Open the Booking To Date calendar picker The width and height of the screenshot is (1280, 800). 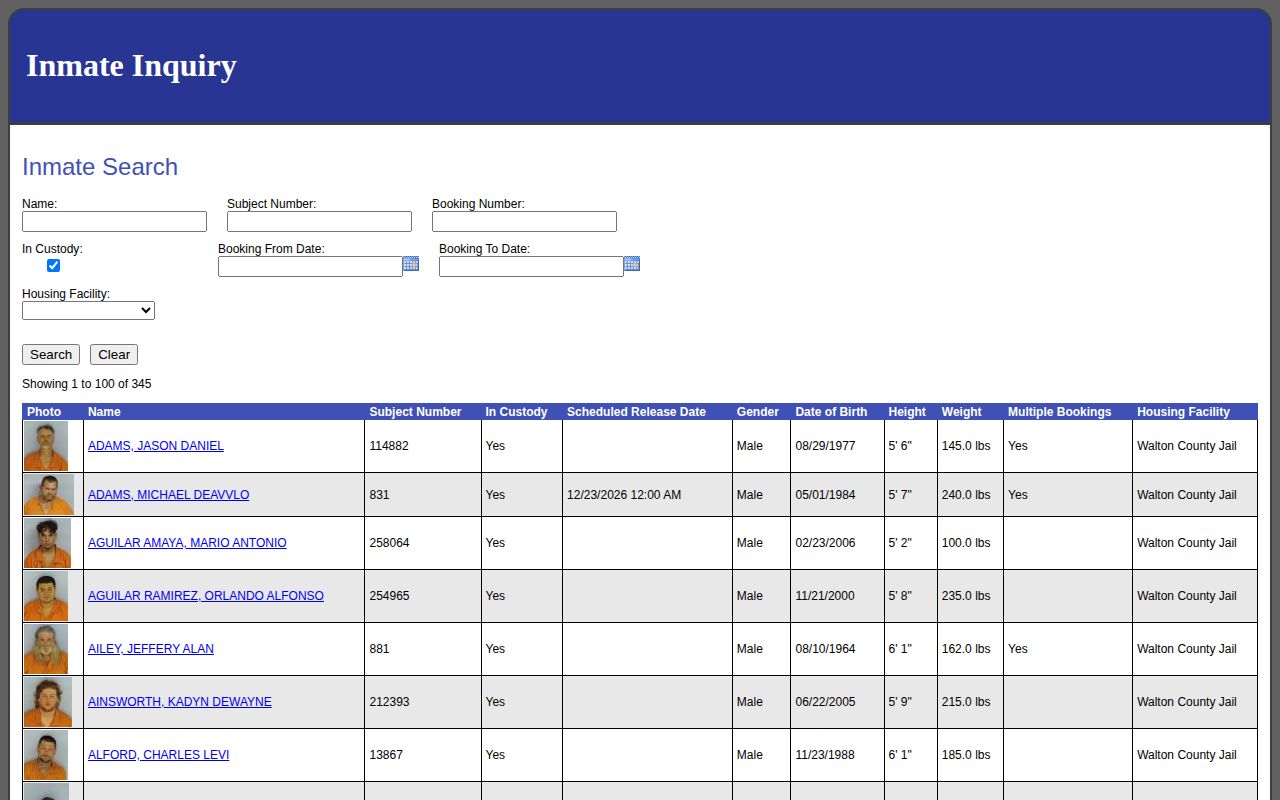(x=632, y=264)
